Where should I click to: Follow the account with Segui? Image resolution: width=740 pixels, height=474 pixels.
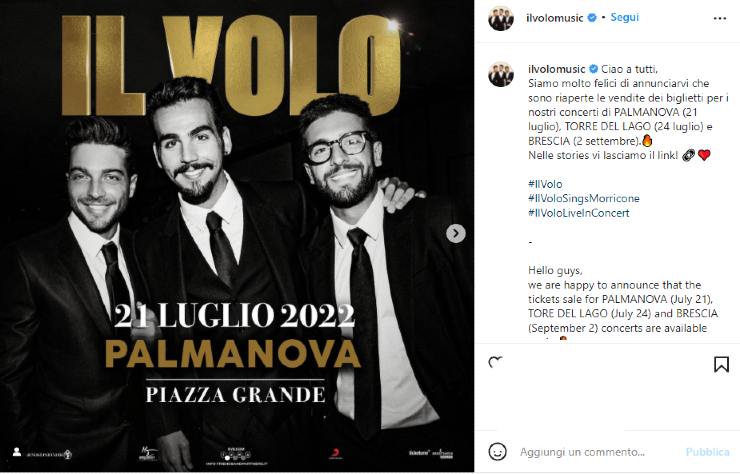[624, 17]
